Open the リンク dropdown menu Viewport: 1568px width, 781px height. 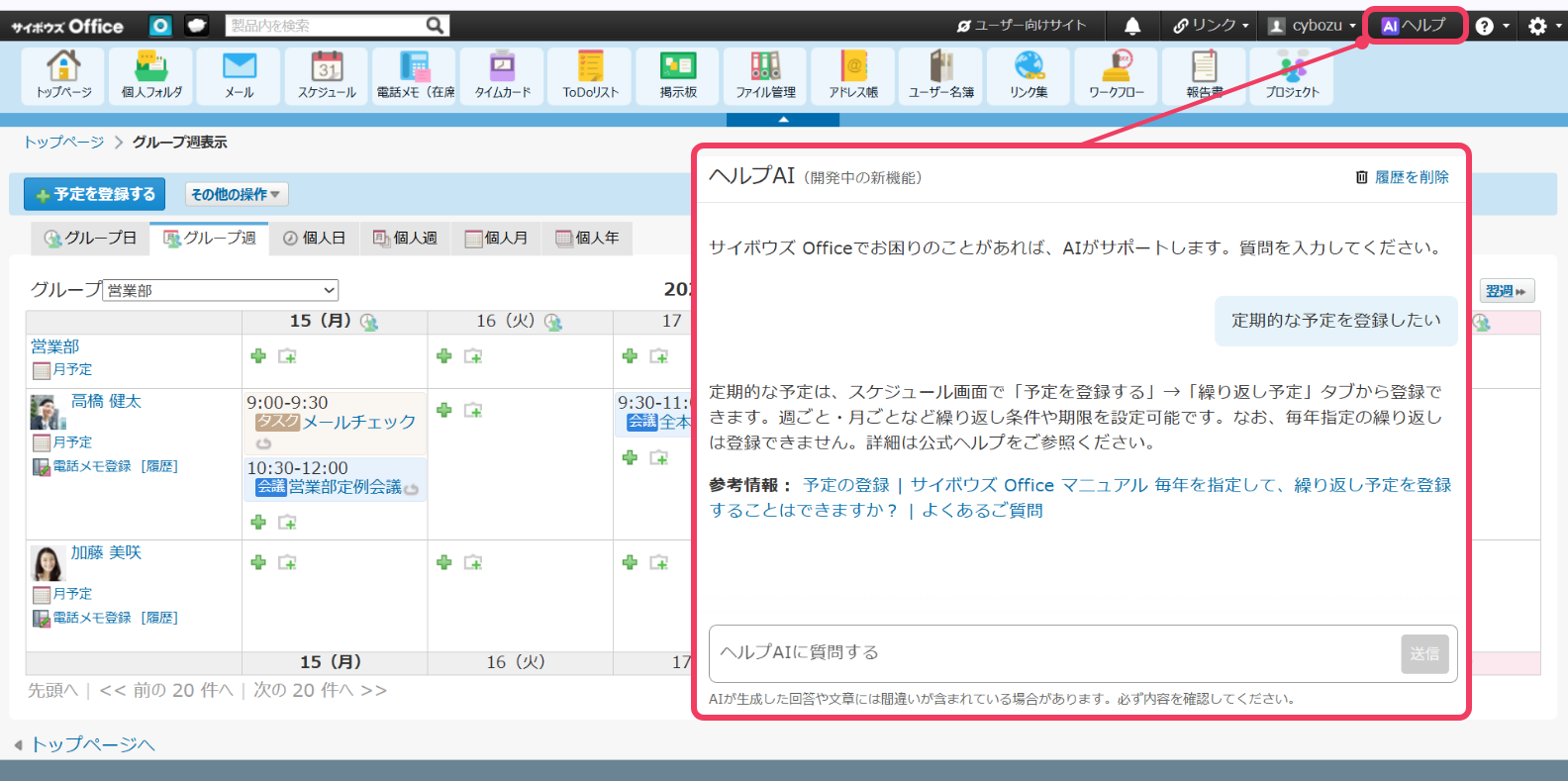pos(1211,26)
